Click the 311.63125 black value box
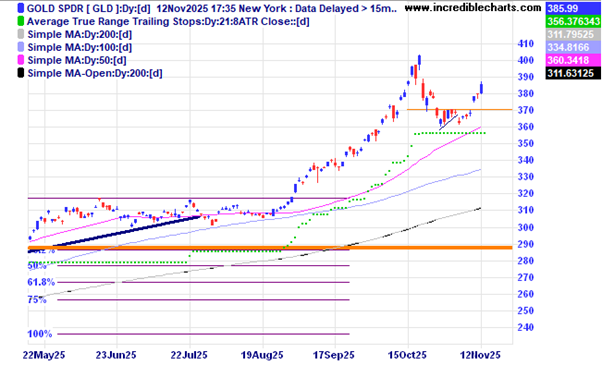The height and width of the screenshot is (365, 602). point(573,73)
